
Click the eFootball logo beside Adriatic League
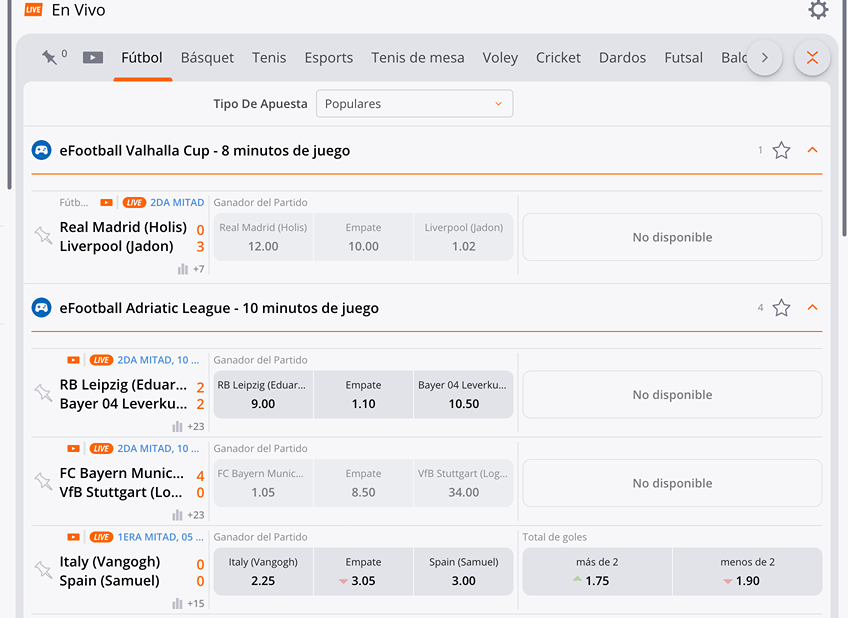(x=41, y=307)
